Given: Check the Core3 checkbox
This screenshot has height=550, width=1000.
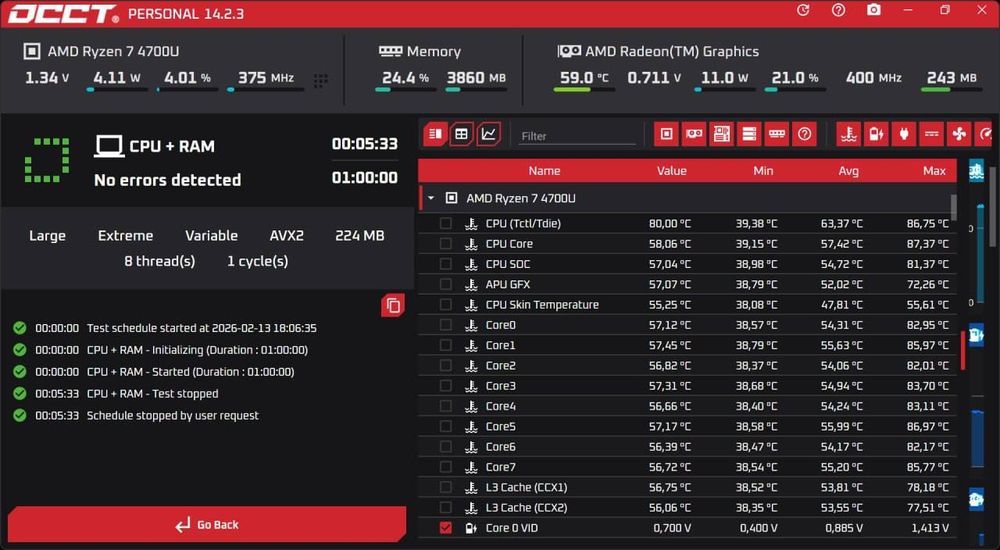Looking at the screenshot, I should pyautogui.click(x=446, y=386).
